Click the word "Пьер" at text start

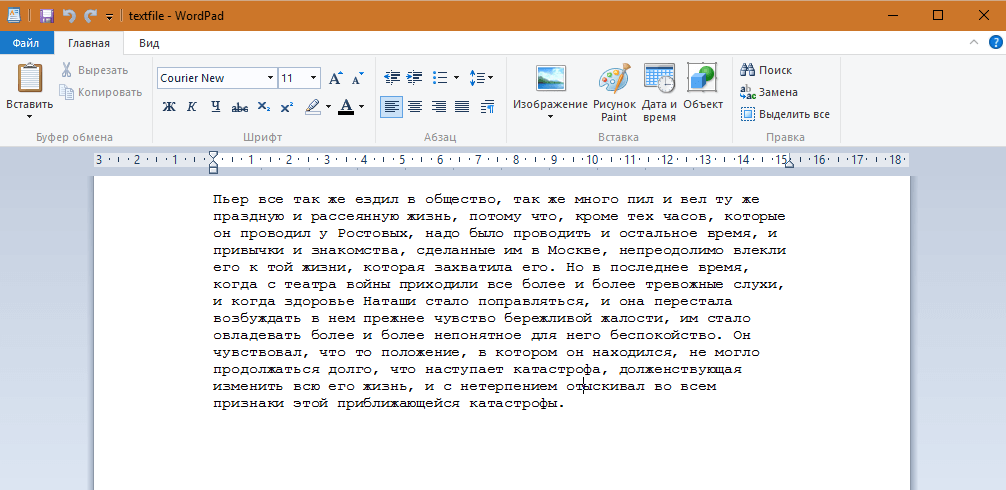pos(231,199)
